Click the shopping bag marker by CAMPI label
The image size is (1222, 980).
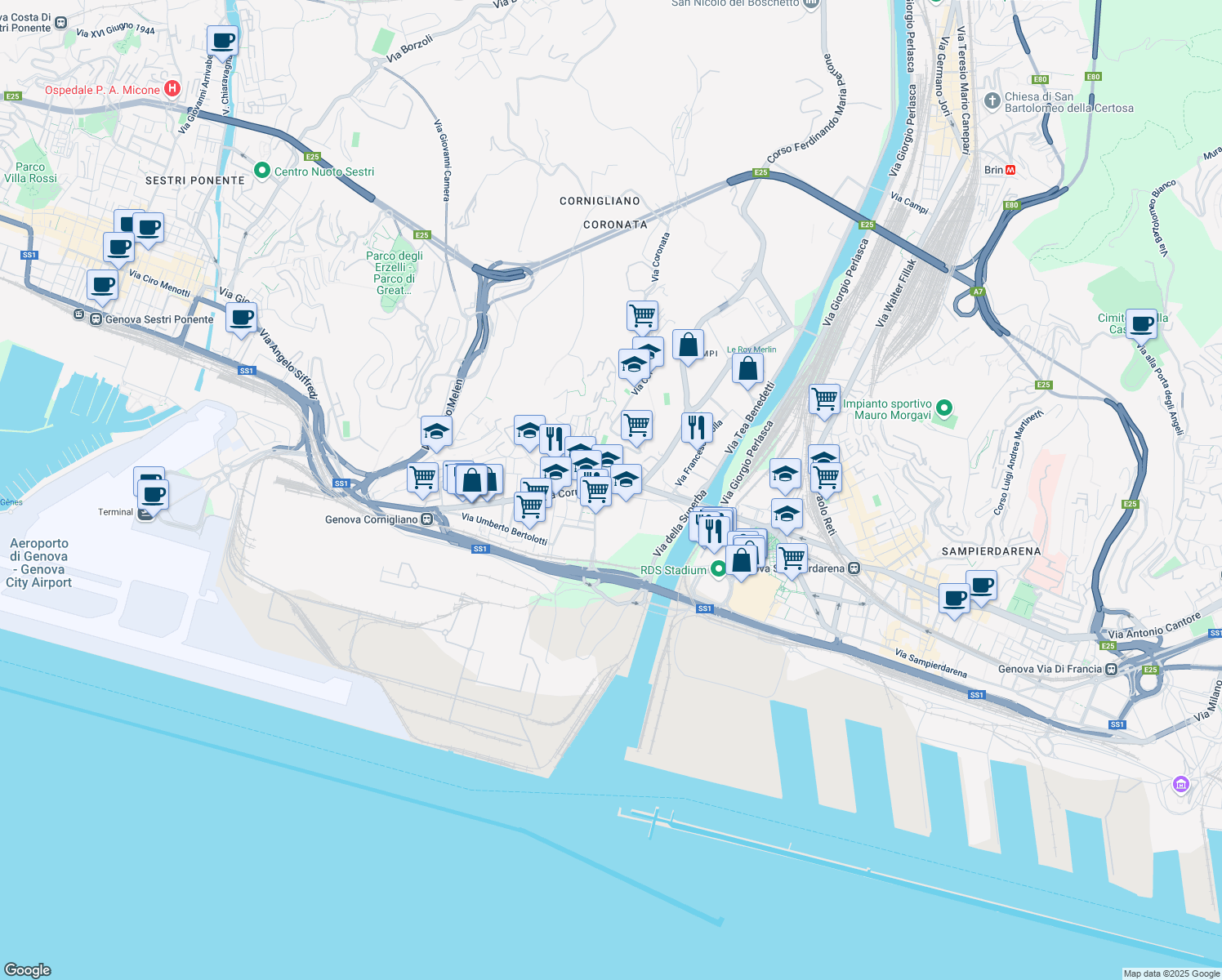pos(689,345)
